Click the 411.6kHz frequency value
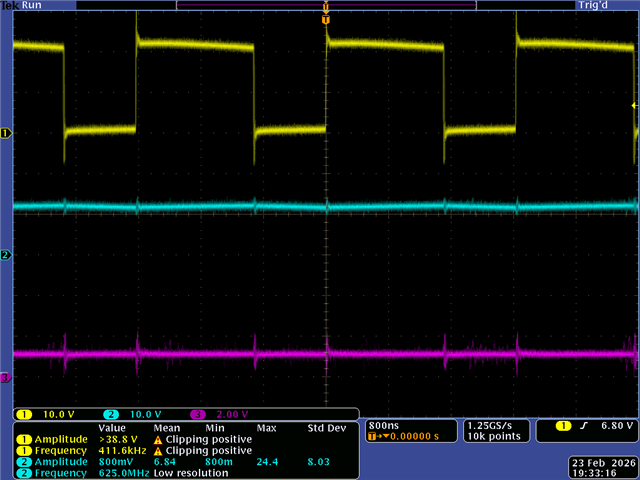 coord(122,451)
